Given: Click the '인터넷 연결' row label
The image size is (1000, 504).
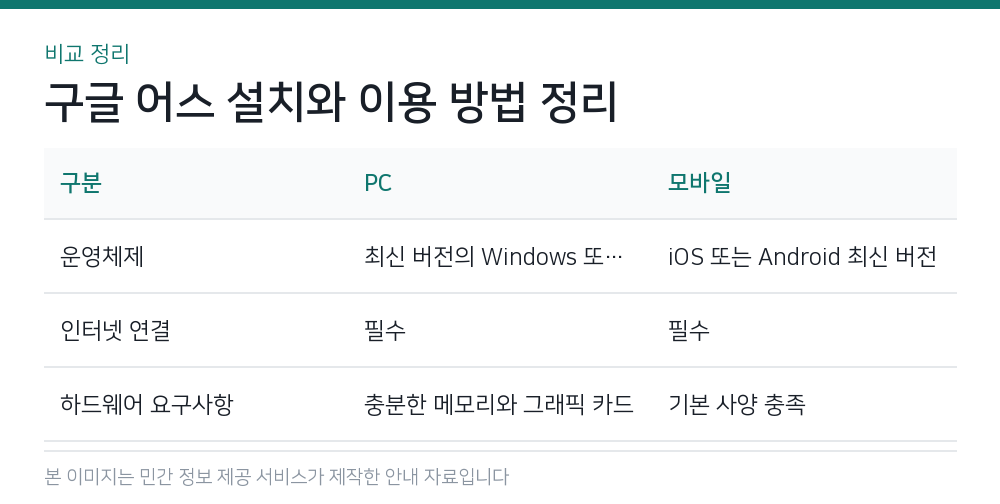Looking at the screenshot, I should [115, 330].
